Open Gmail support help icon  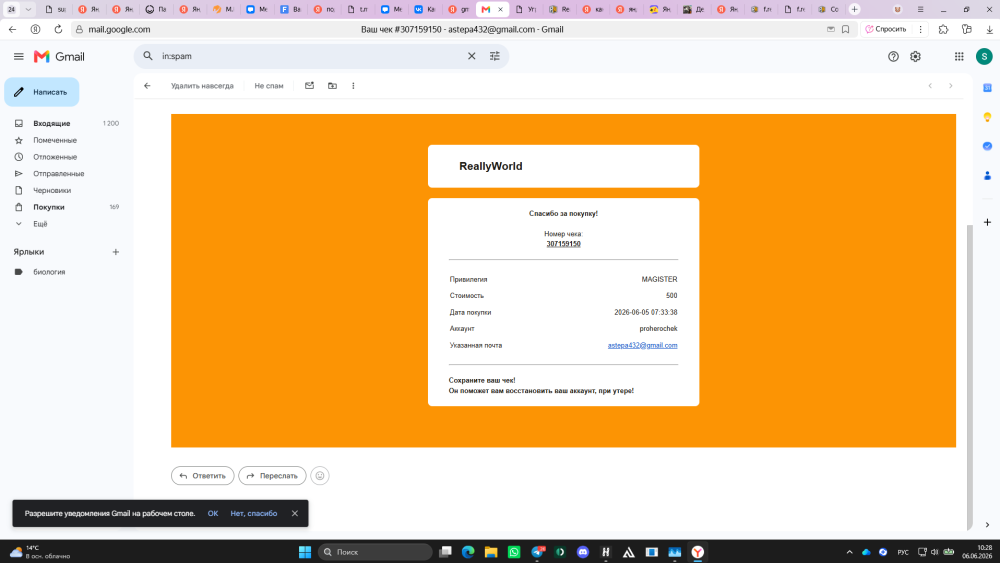pyautogui.click(x=893, y=56)
